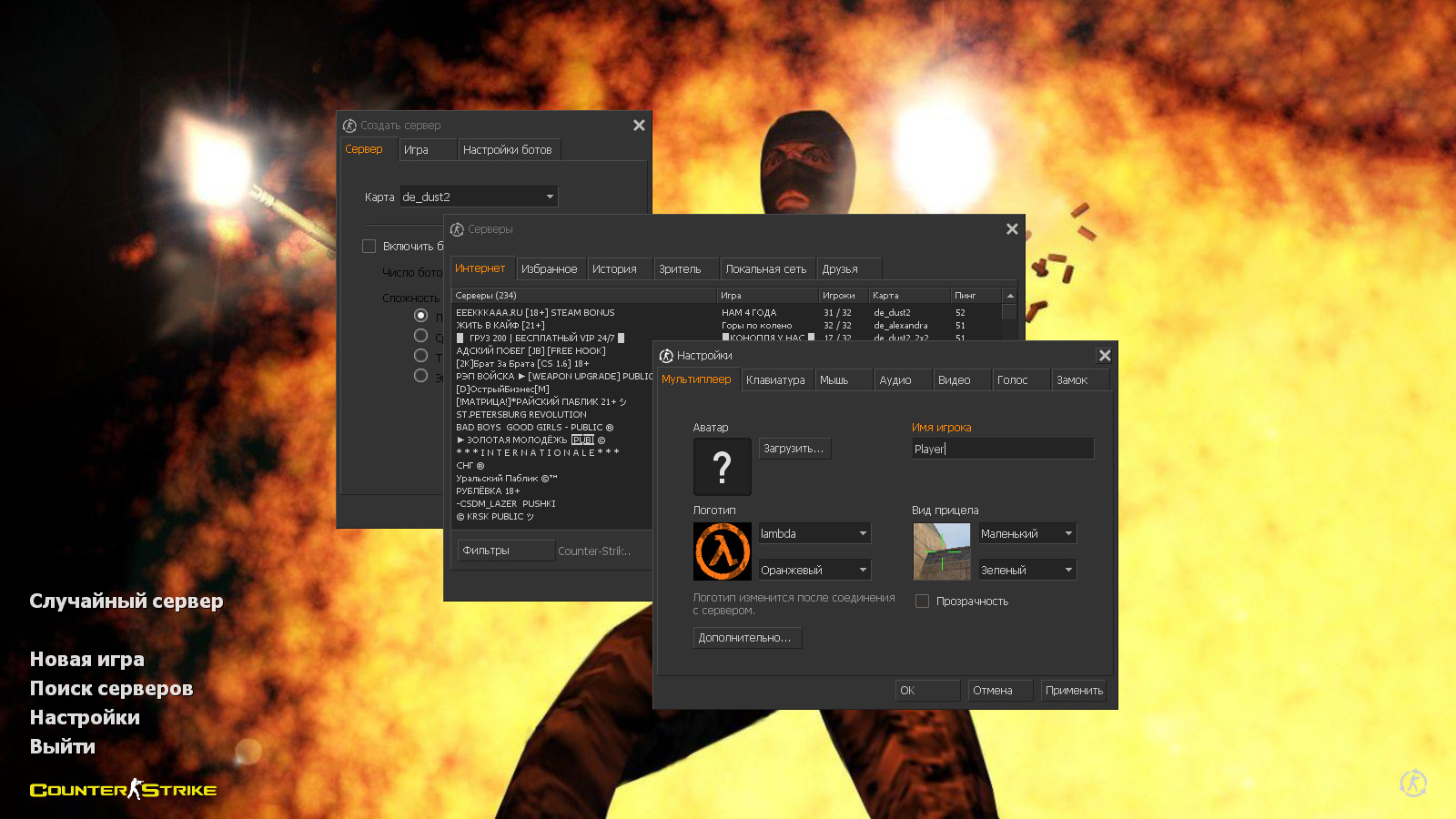Open the de_dust2 map dropdown
The image size is (1456, 819).
pyautogui.click(x=479, y=197)
